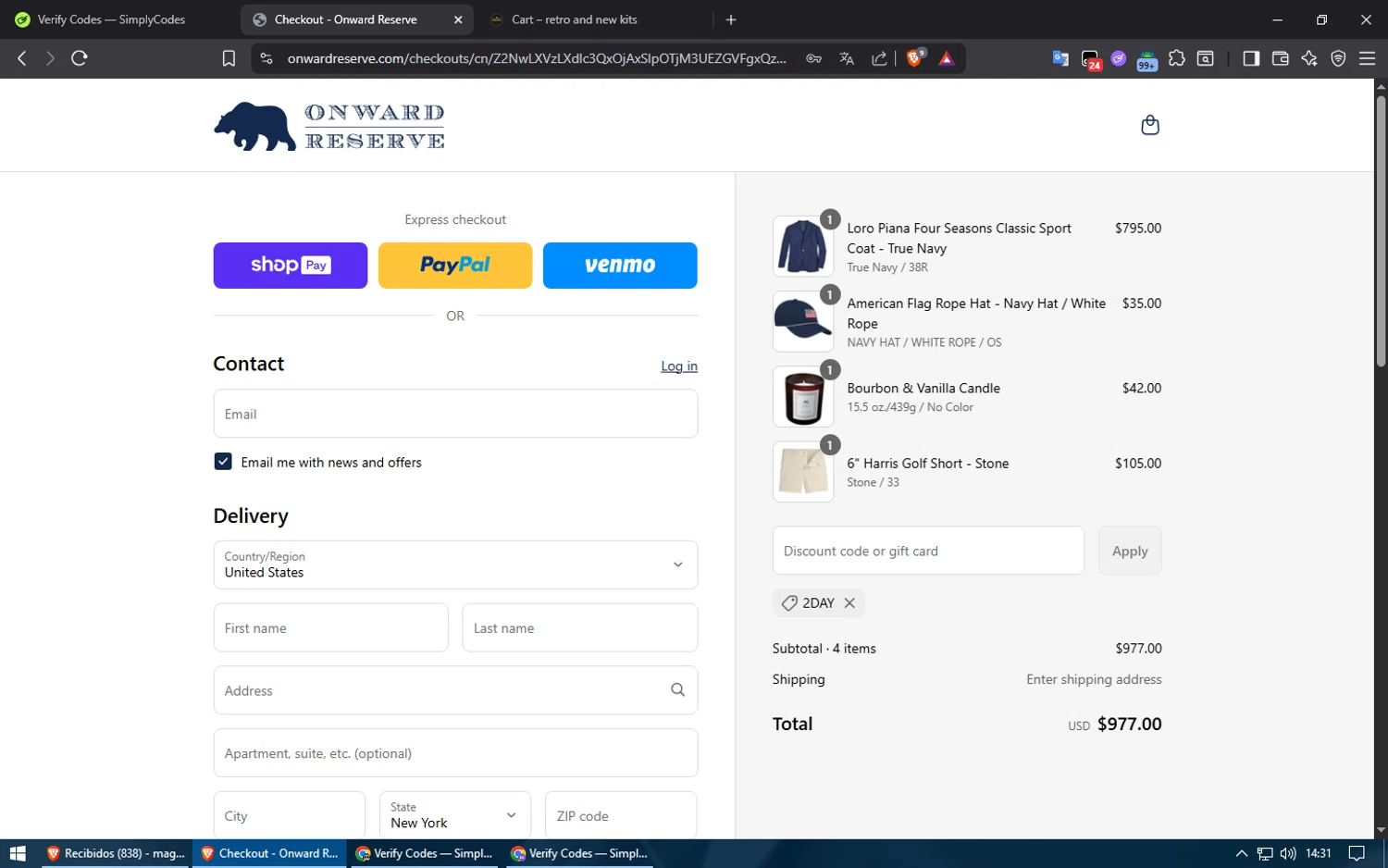Click the address bar URL text

point(537,58)
